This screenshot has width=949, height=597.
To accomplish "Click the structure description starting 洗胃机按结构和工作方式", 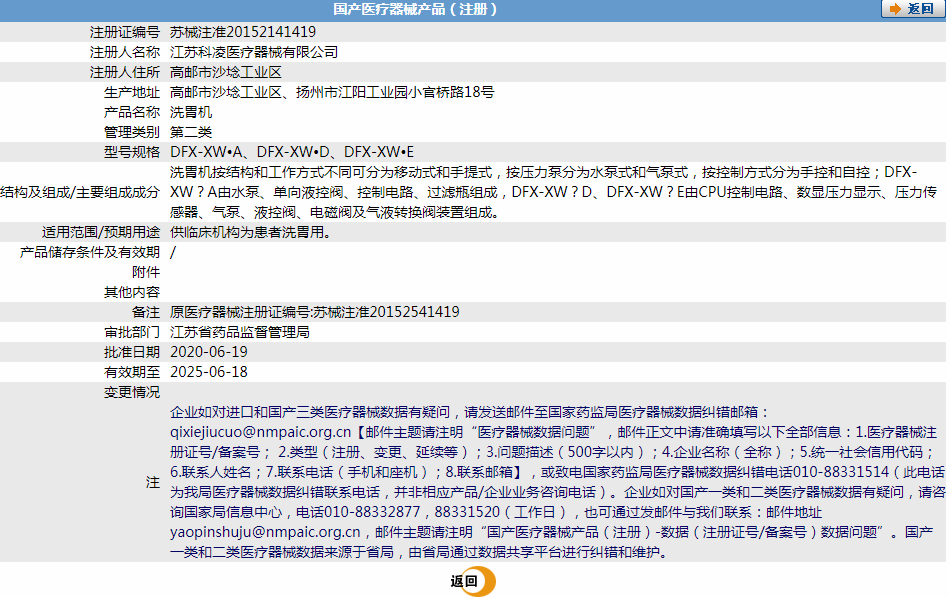I will click(553, 192).
